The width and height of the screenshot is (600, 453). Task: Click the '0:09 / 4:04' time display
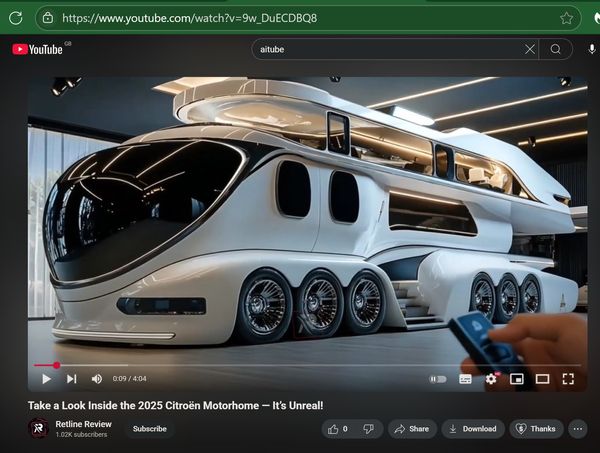pyautogui.click(x=129, y=379)
